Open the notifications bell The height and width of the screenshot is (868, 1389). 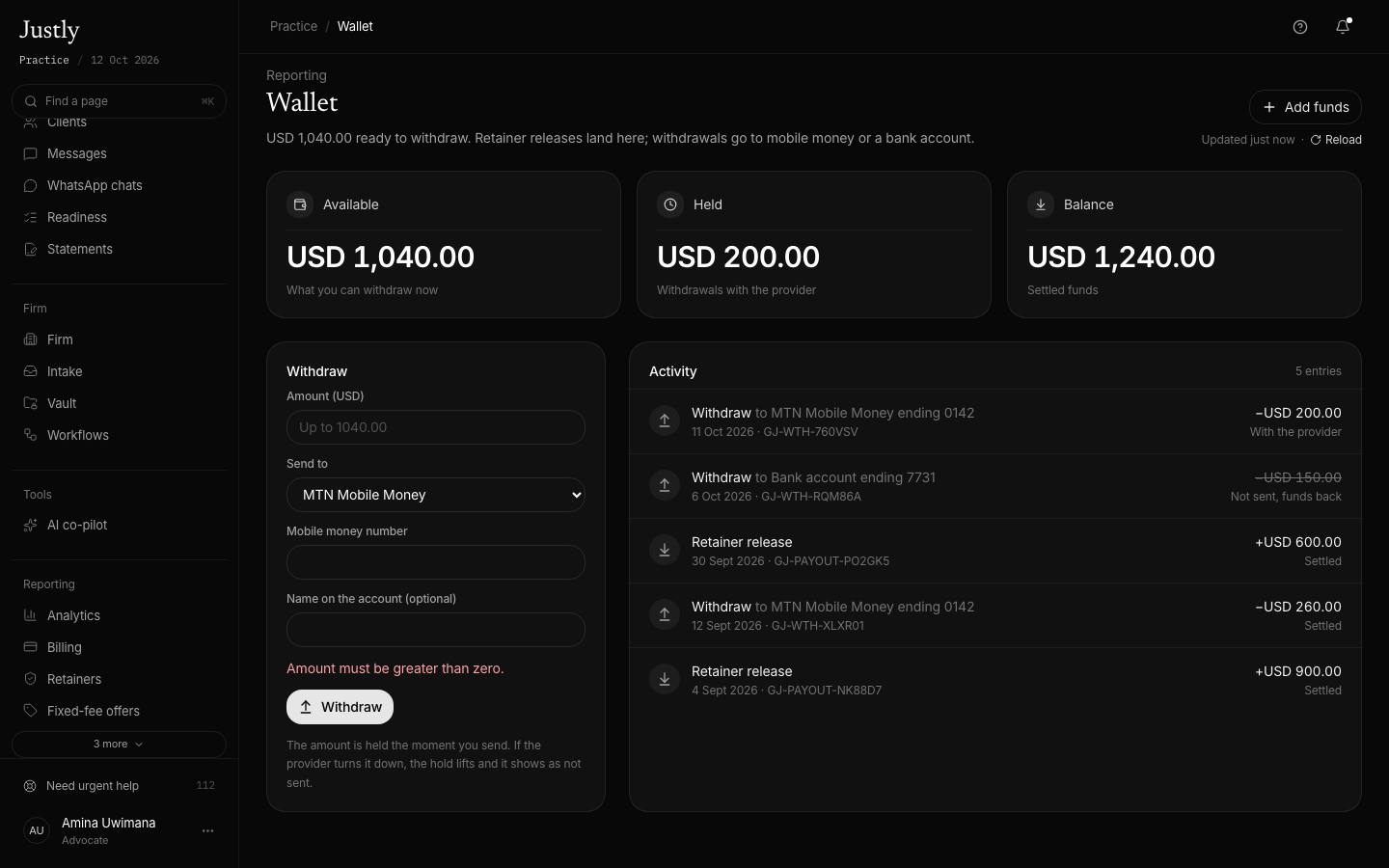(x=1343, y=27)
